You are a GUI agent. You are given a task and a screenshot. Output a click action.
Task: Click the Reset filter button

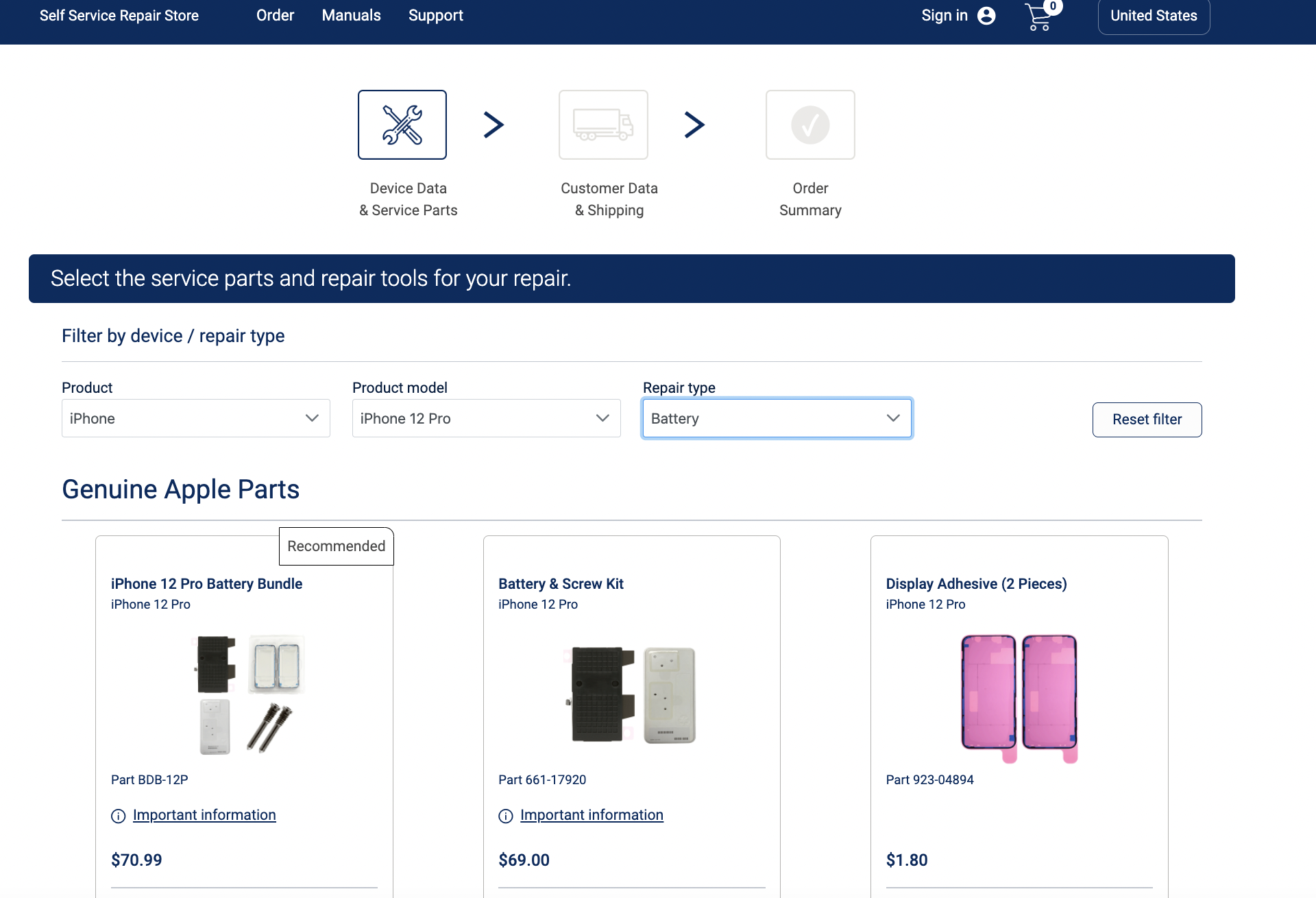point(1147,420)
